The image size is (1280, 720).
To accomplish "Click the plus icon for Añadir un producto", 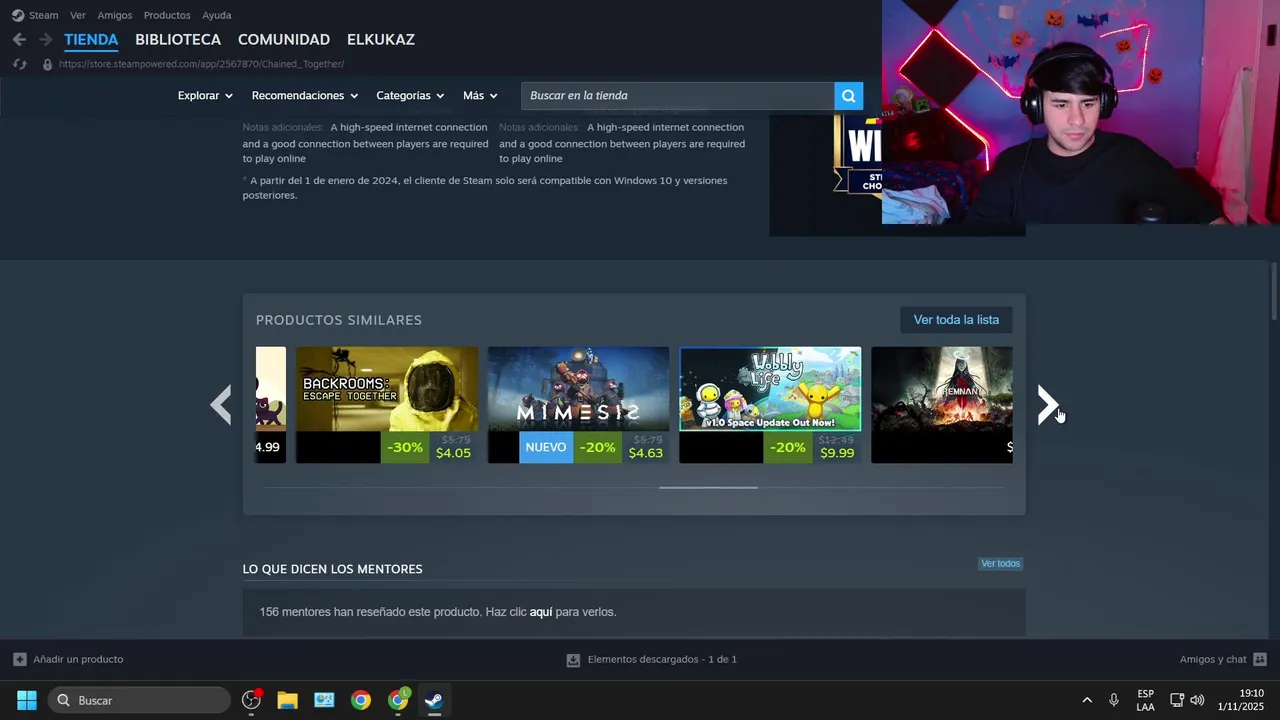I will 19,659.
